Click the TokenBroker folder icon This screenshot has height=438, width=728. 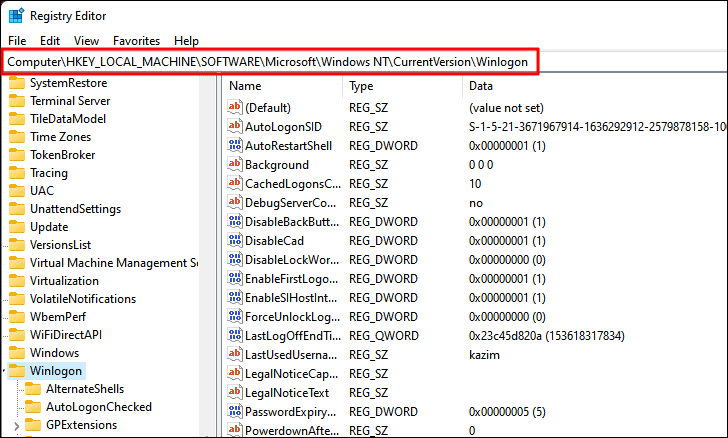(x=17, y=155)
